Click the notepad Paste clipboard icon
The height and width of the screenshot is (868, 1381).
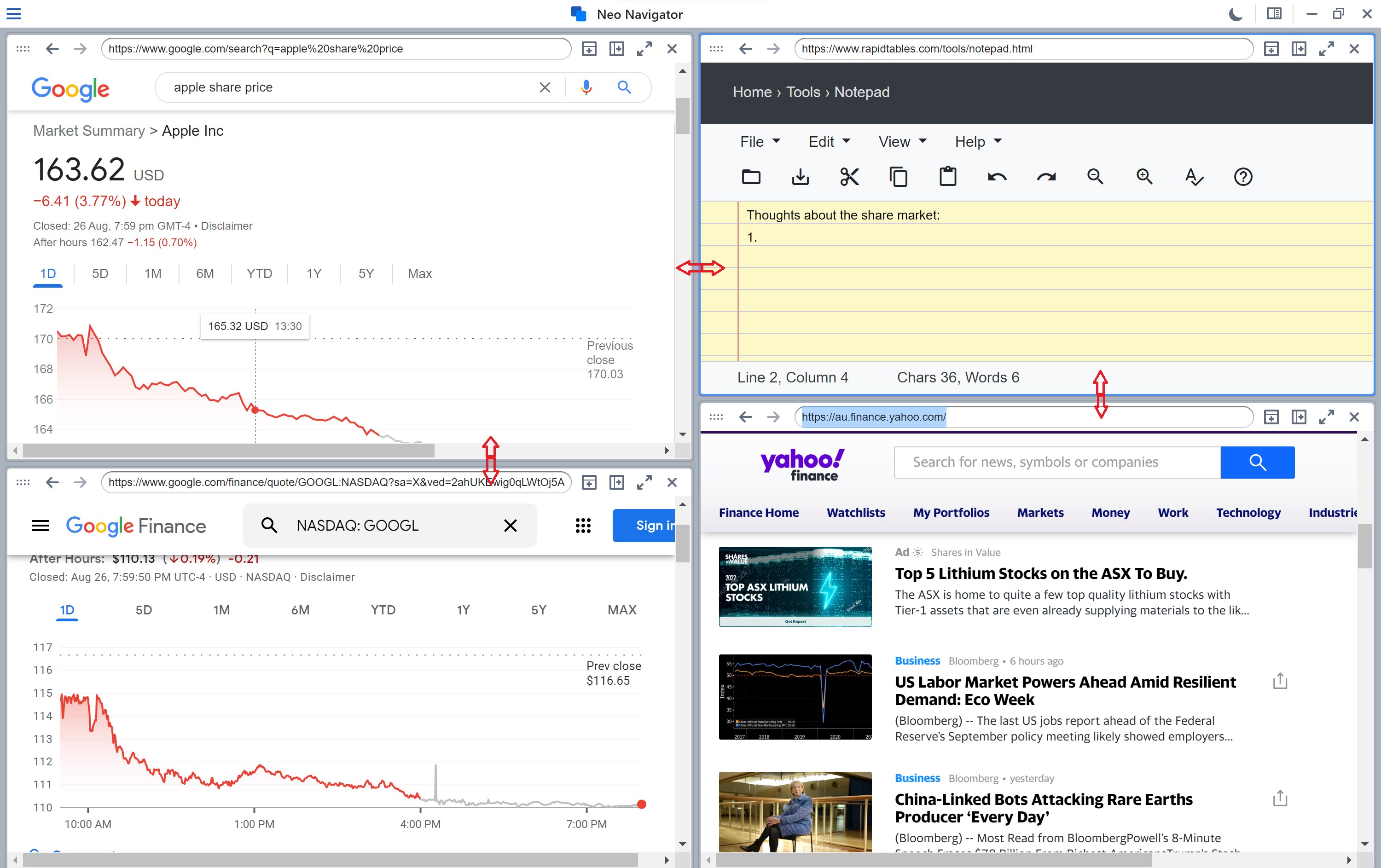(x=947, y=177)
